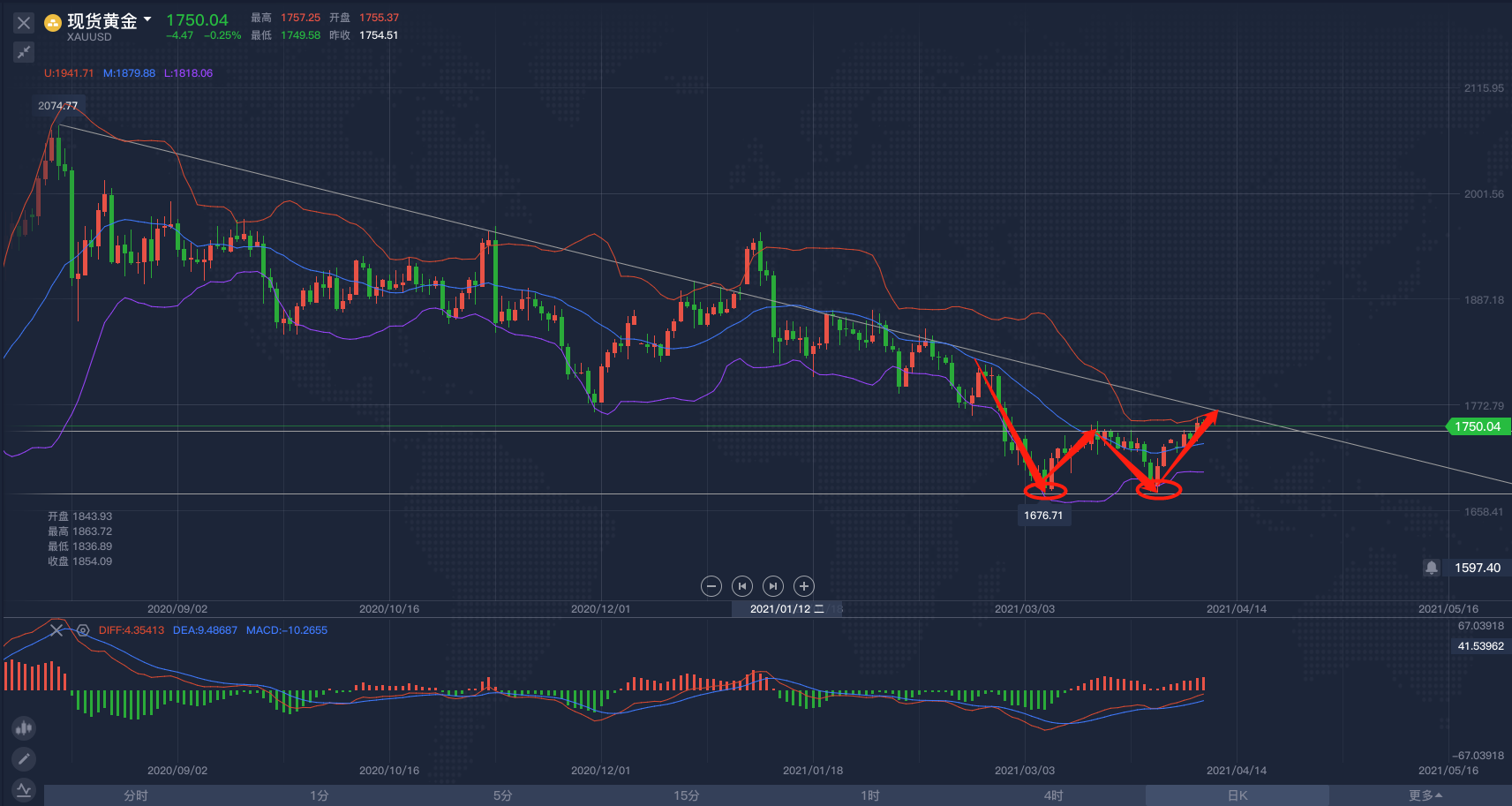Jump back with the skip-to-previous chart button
Image resolution: width=1512 pixels, height=806 pixels.
[x=742, y=586]
